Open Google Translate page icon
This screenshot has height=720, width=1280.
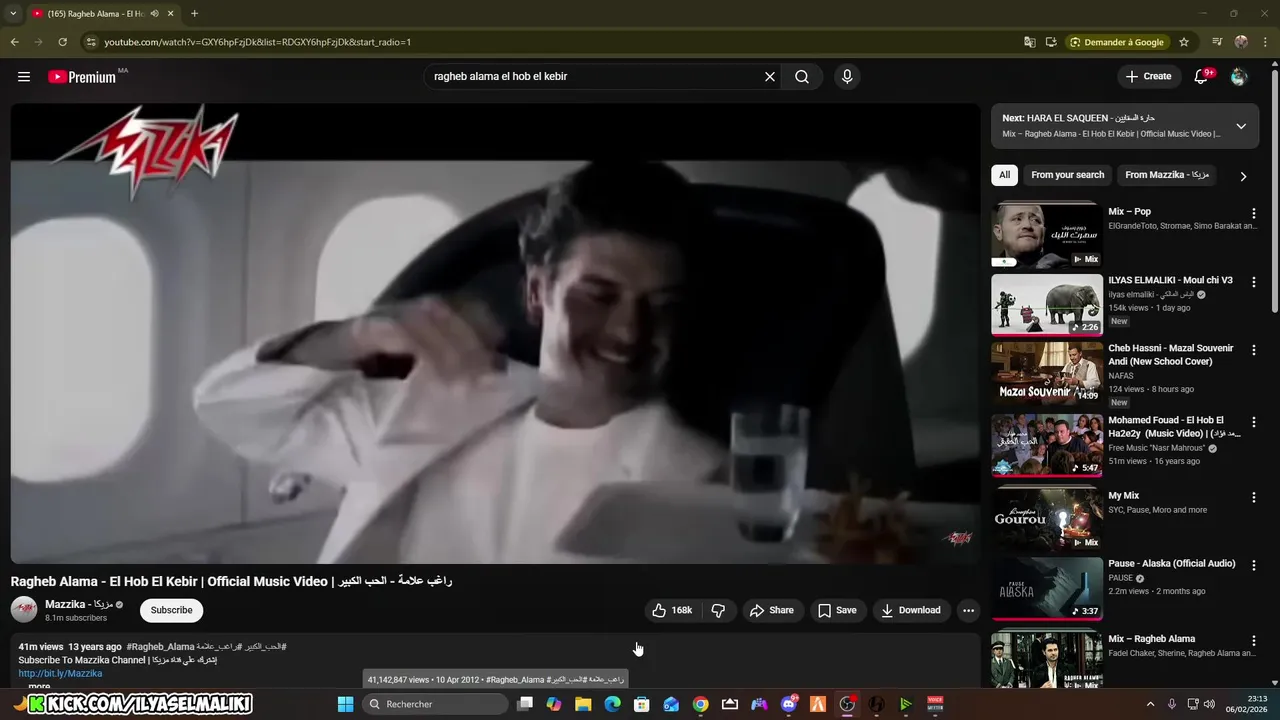(1030, 42)
